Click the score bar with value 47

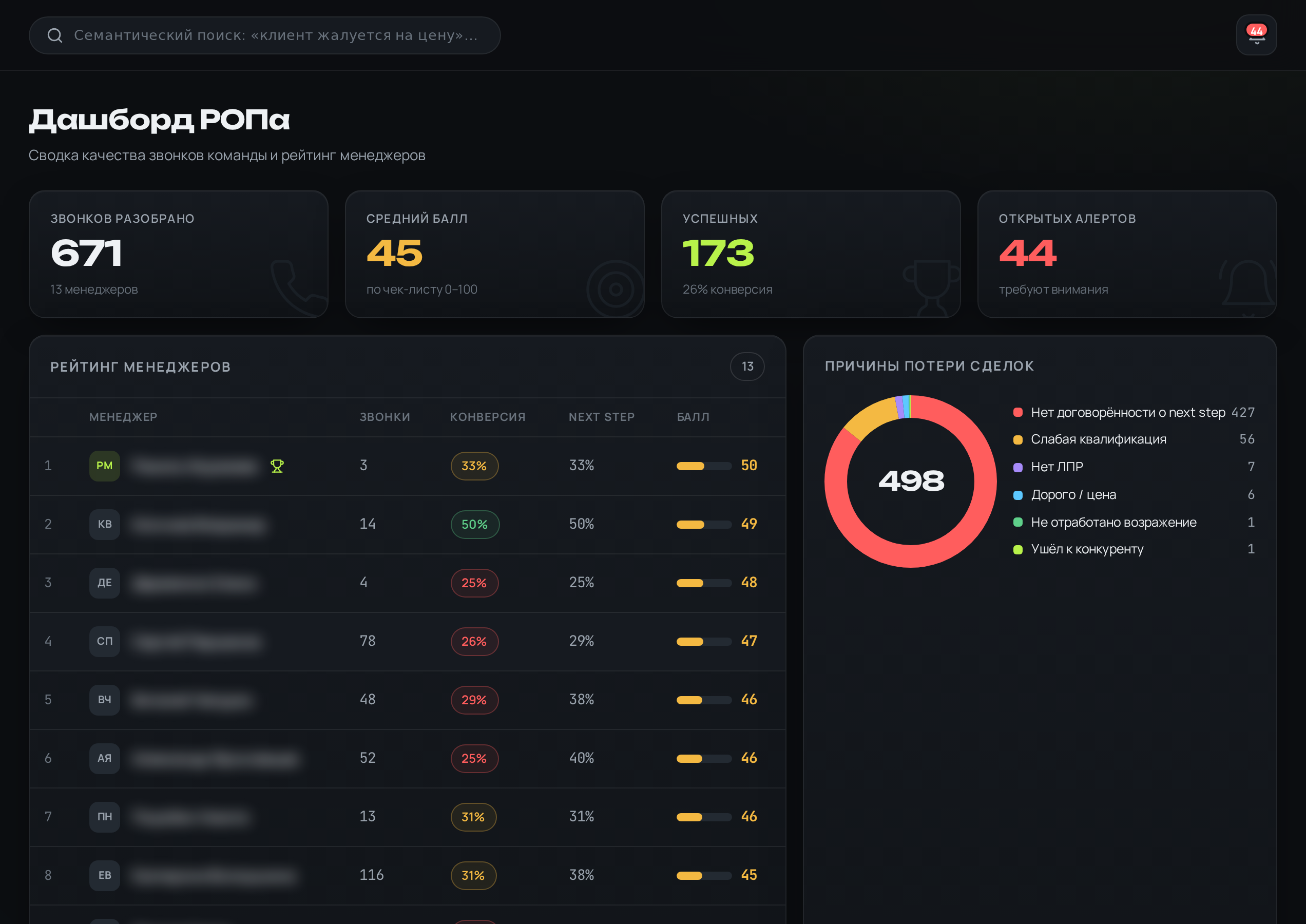(x=704, y=642)
